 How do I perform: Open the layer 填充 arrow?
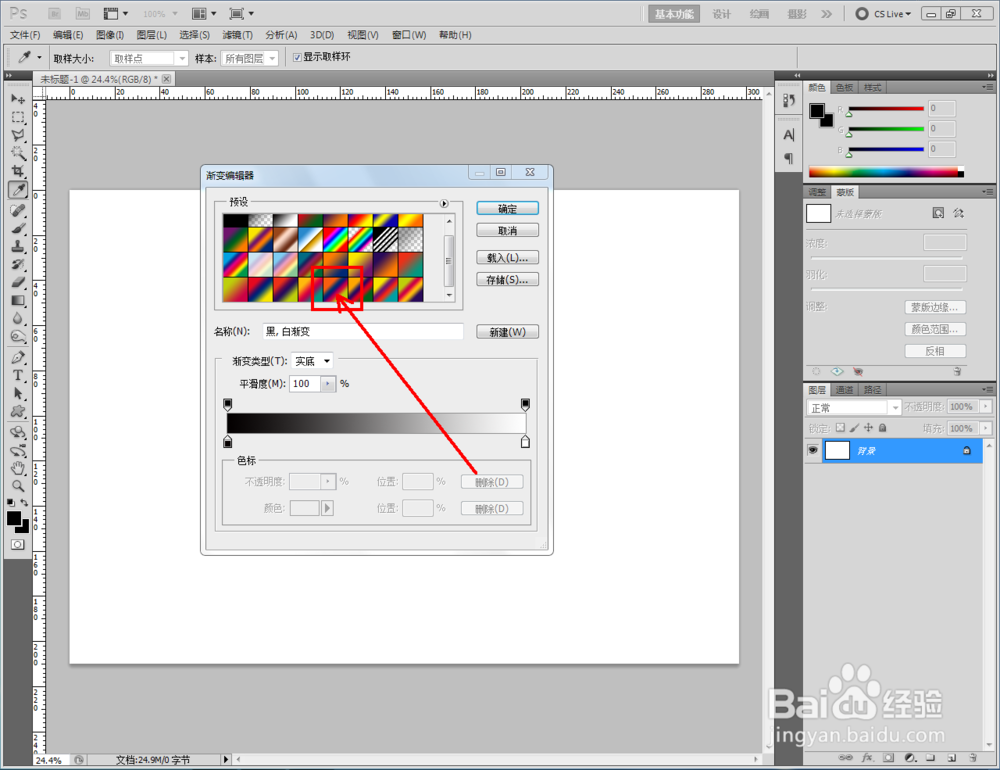tap(986, 428)
